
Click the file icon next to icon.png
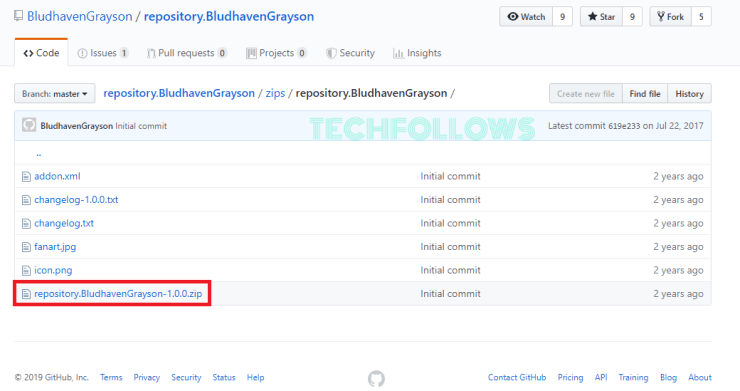click(26, 271)
